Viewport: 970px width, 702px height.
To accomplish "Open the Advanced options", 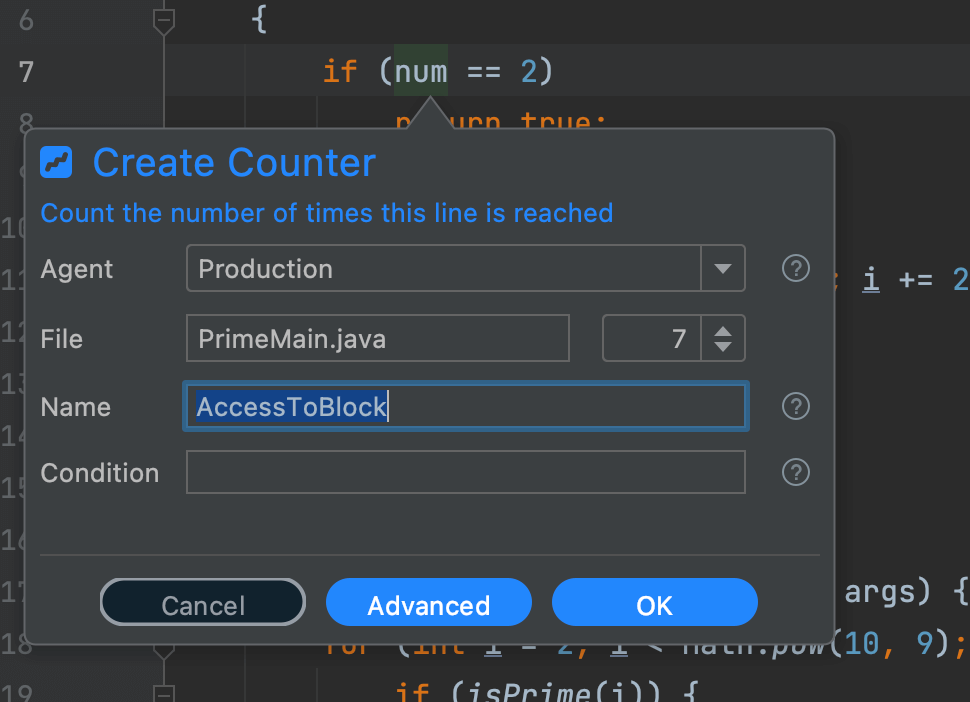I will 428,602.
